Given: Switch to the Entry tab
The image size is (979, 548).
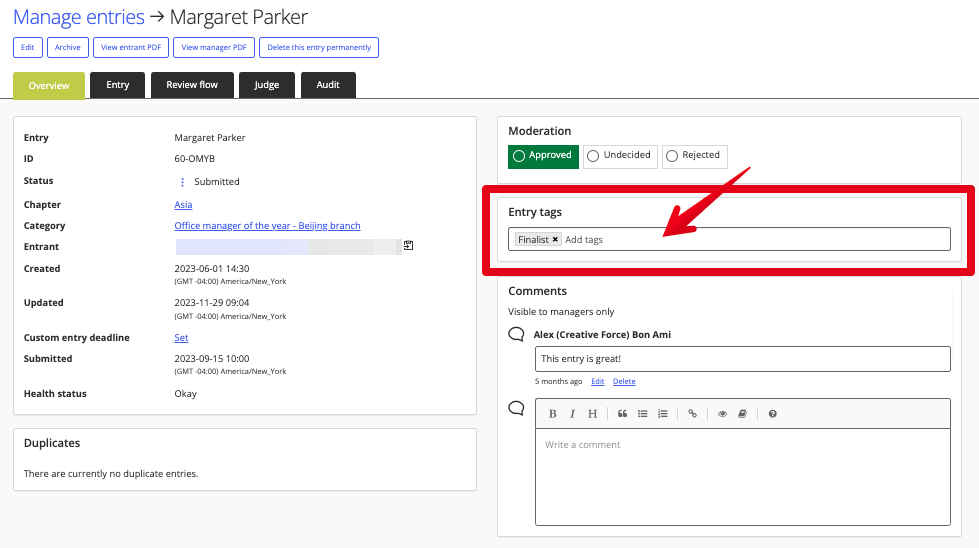Looking at the screenshot, I should coord(117,85).
